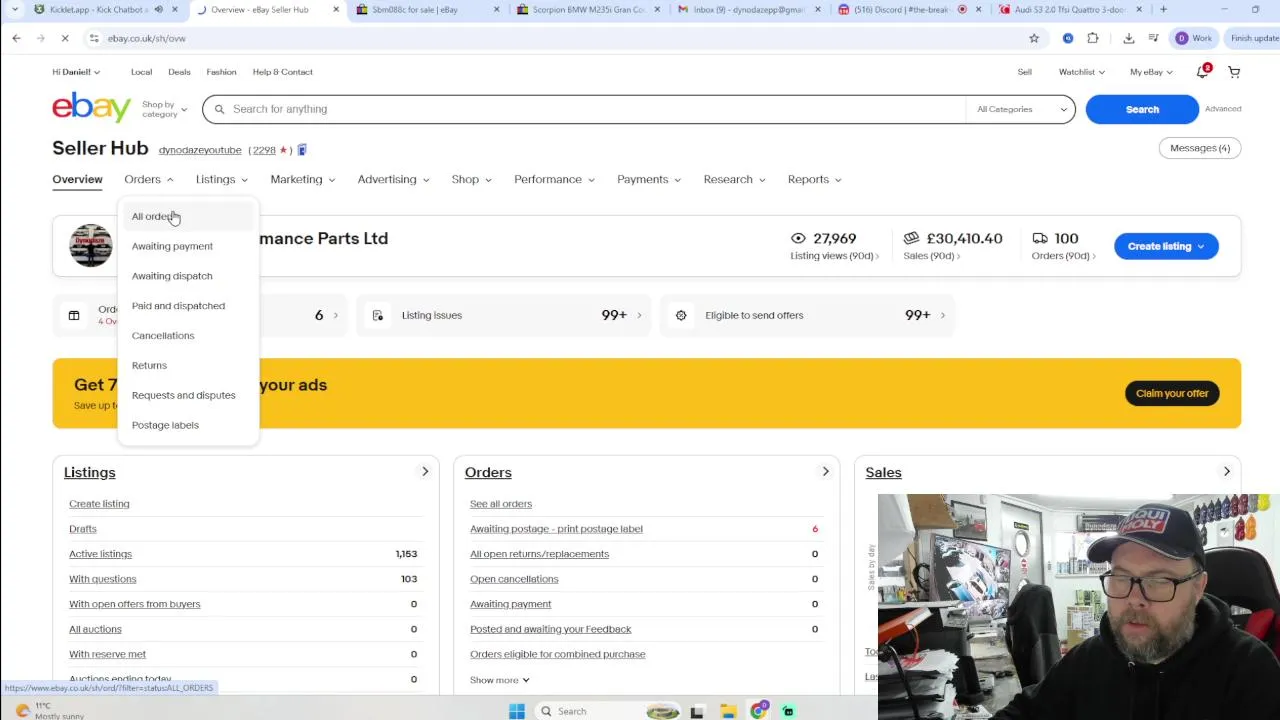This screenshot has height=720, width=1280.
Task: Click the blue Search button
Action: tap(1142, 109)
